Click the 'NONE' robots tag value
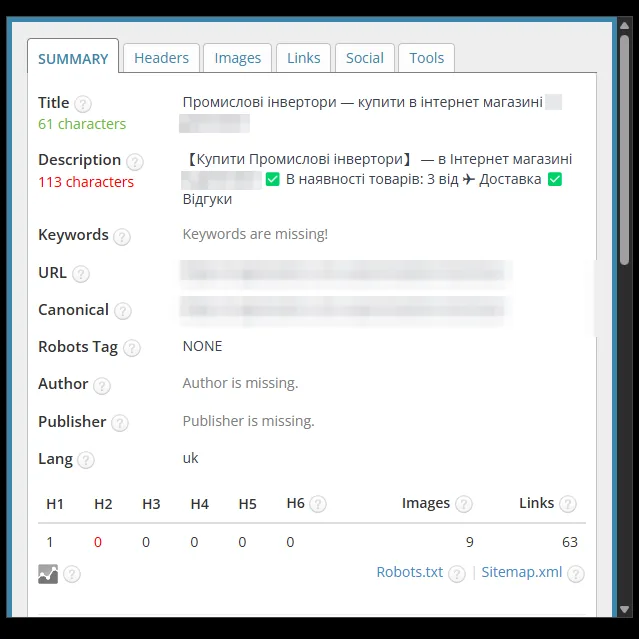The height and width of the screenshot is (639, 639). pyautogui.click(x=203, y=346)
